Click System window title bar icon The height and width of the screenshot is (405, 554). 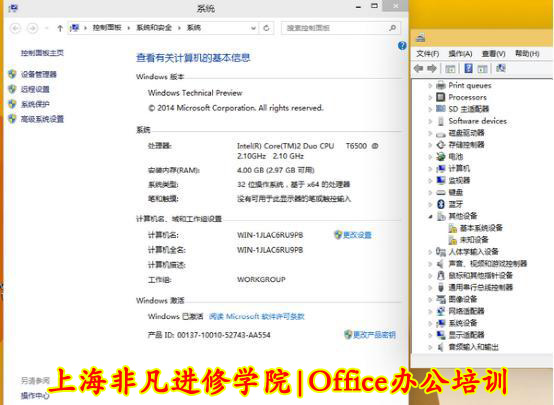pos(13,7)
